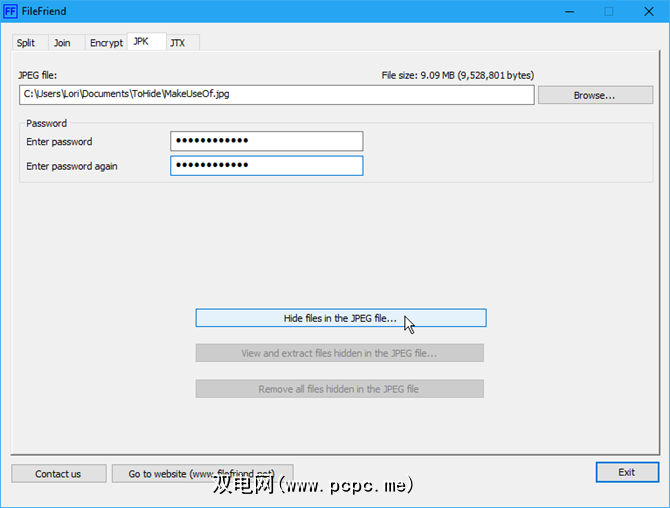Click the Password group label
670x508 pixels.
47,123
